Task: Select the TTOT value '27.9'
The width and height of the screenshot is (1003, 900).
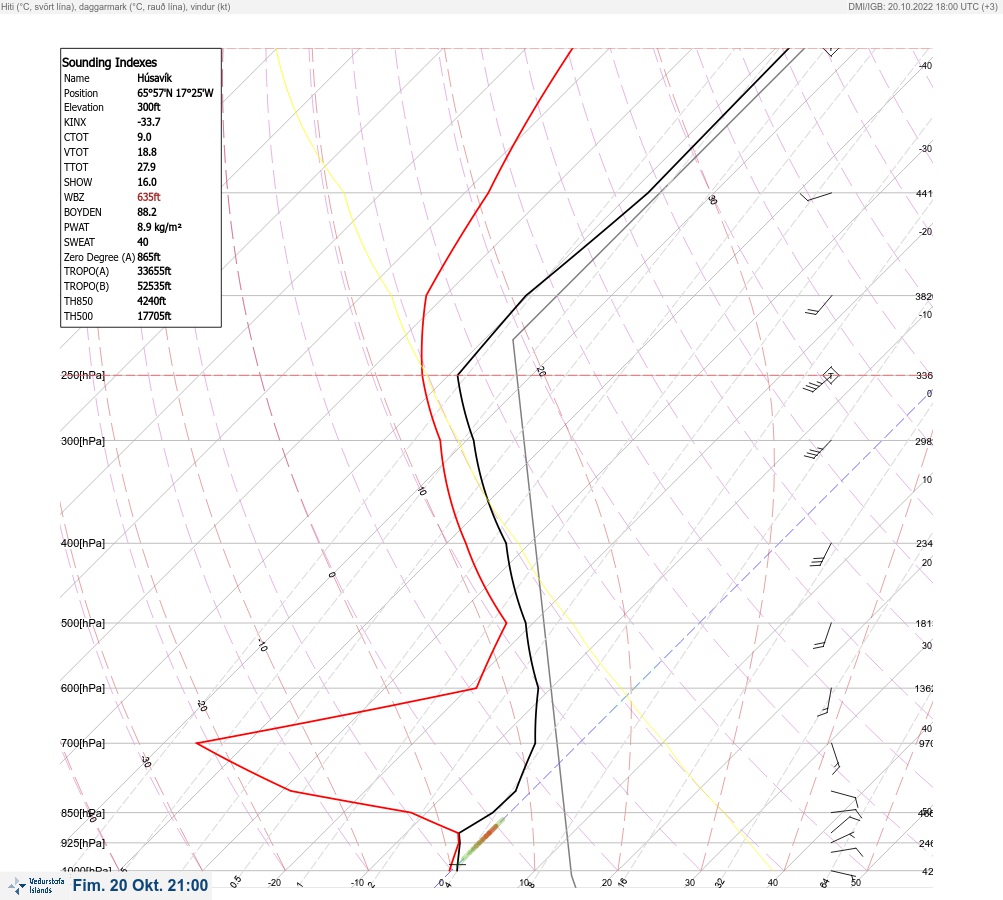Action: pos(146,167)
